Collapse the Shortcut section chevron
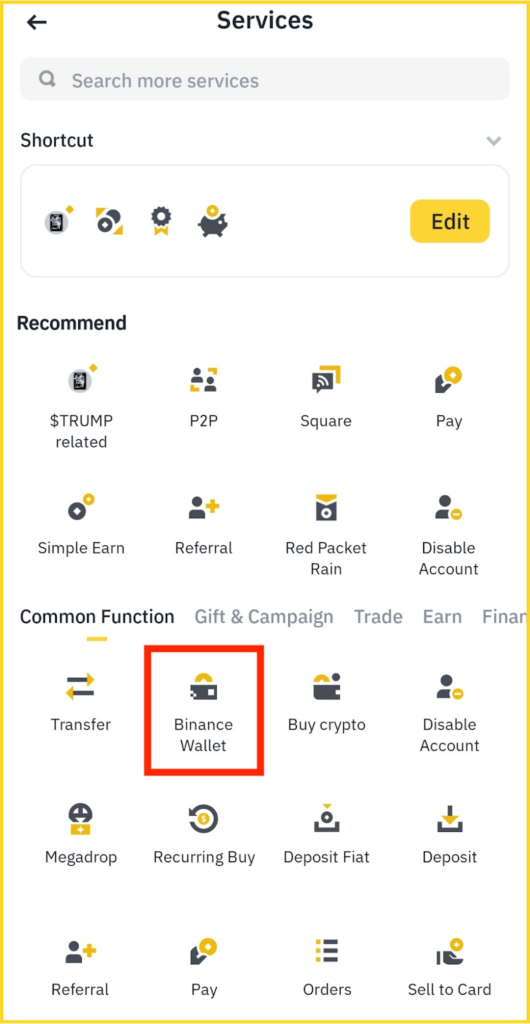This screenshot has width=530, height=1024. pyautogui.click(x=494, y=140)
